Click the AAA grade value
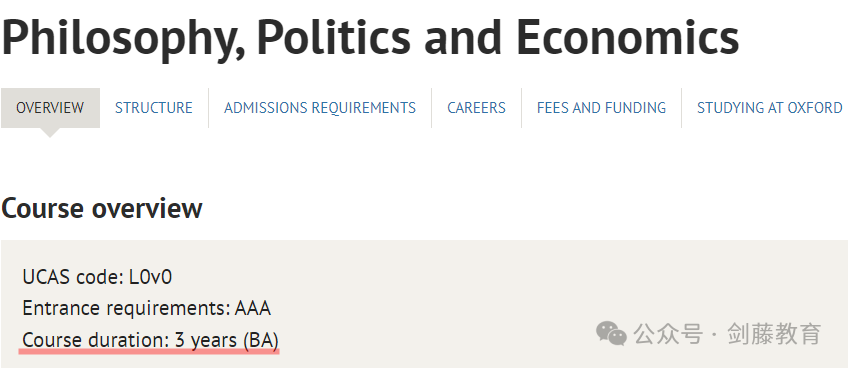The width and height of the screenshot is (849, 368). 253,309
